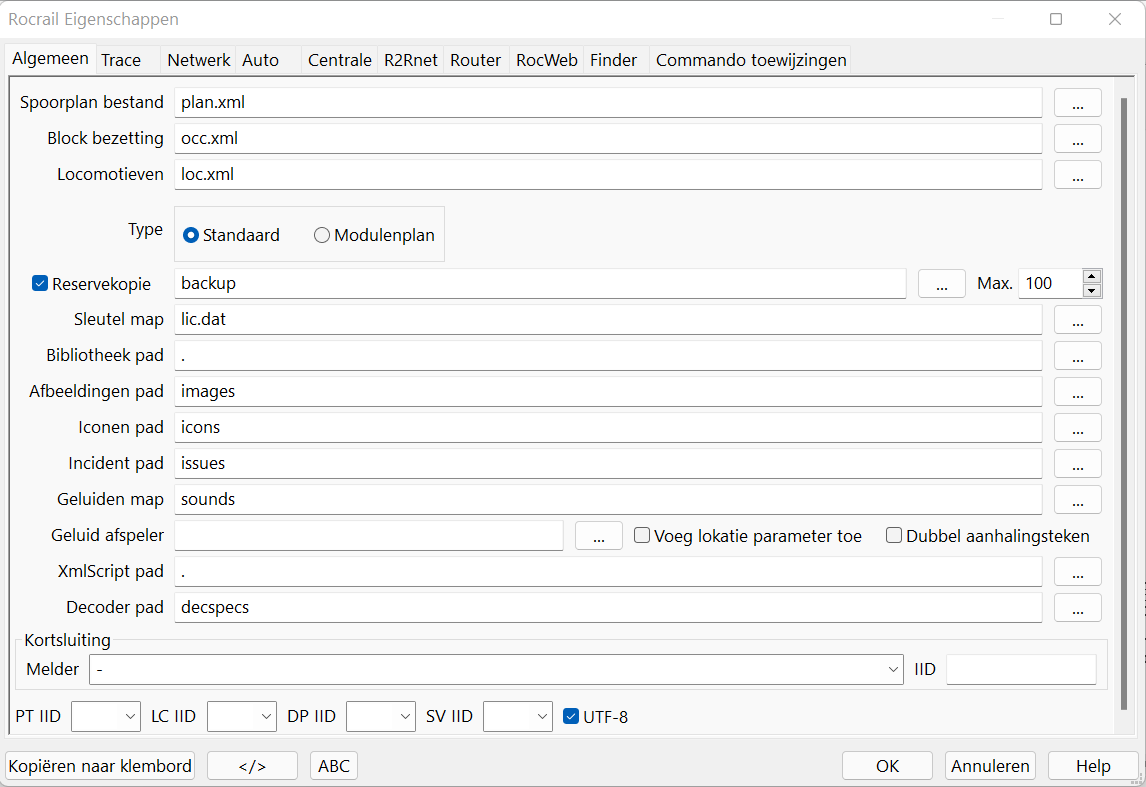
Task: Enable Voeg lokatie parameter toe
Action: (x=642, y=536)
